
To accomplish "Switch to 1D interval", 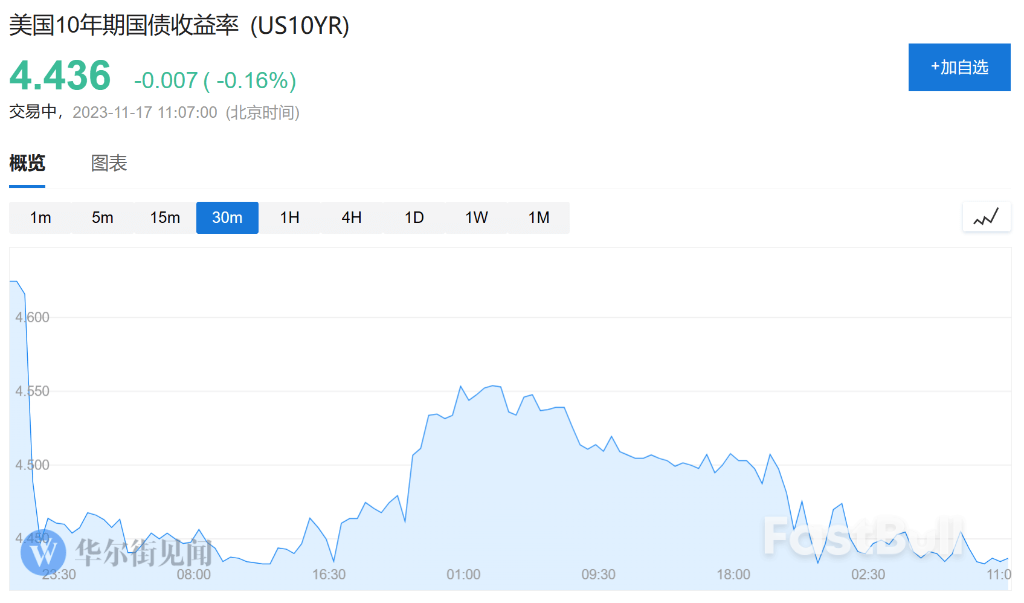I will pyautogui.click(x=414, y=218).
